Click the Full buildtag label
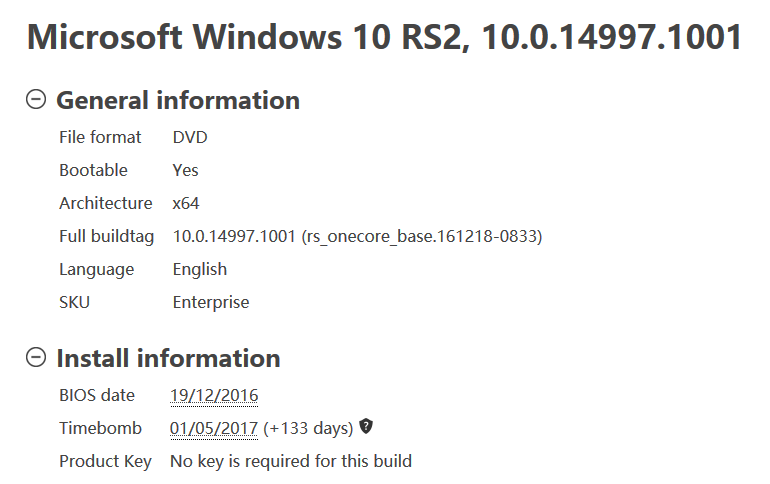 (106, 236)
